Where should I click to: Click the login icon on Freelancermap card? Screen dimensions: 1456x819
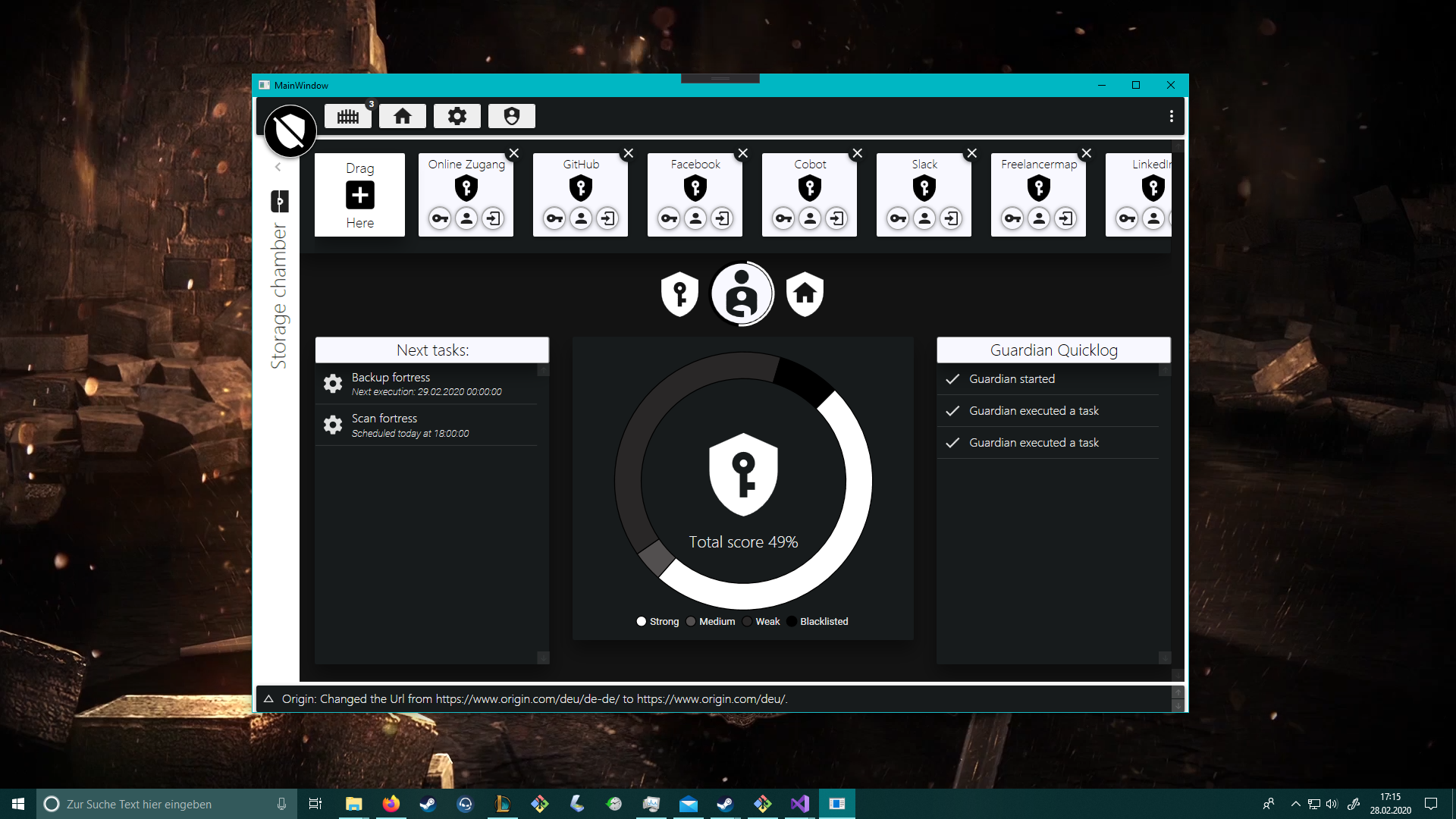[x=1066, y=218]
